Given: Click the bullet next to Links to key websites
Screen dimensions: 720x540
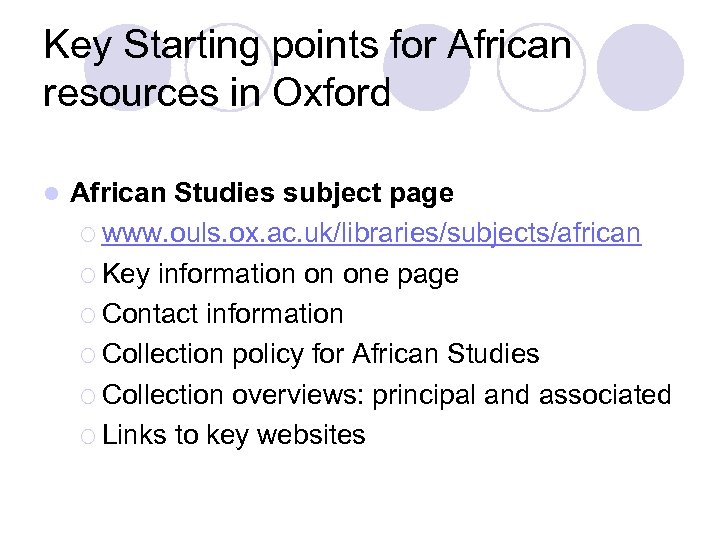Looking at the screenshot, I should pyautogui.click(x=89, y=436).
